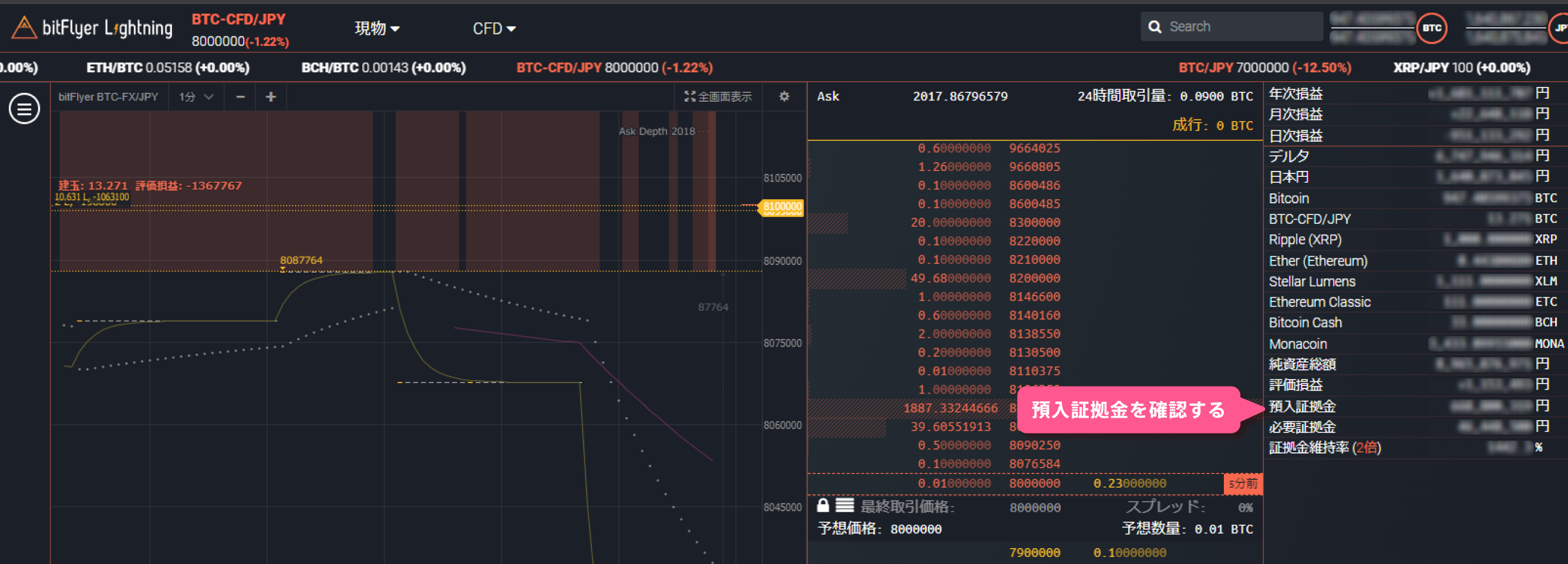Click the search magnifier icon
Image resolution: width=1568 pixels, height=564 pixels.
[x=1154, y=27]
